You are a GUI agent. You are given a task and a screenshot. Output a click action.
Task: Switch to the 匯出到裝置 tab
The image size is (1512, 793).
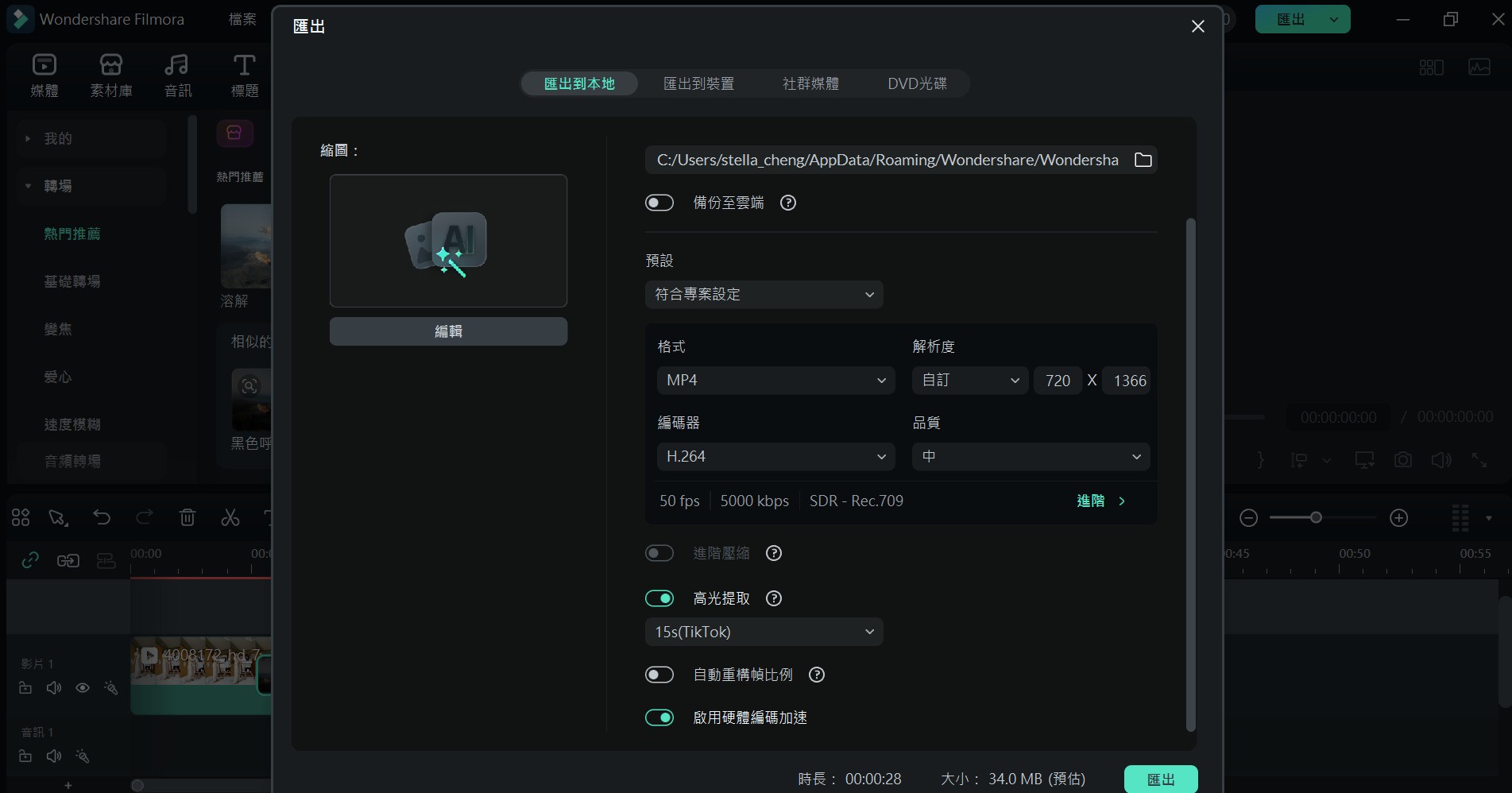(x=698, y=83)
